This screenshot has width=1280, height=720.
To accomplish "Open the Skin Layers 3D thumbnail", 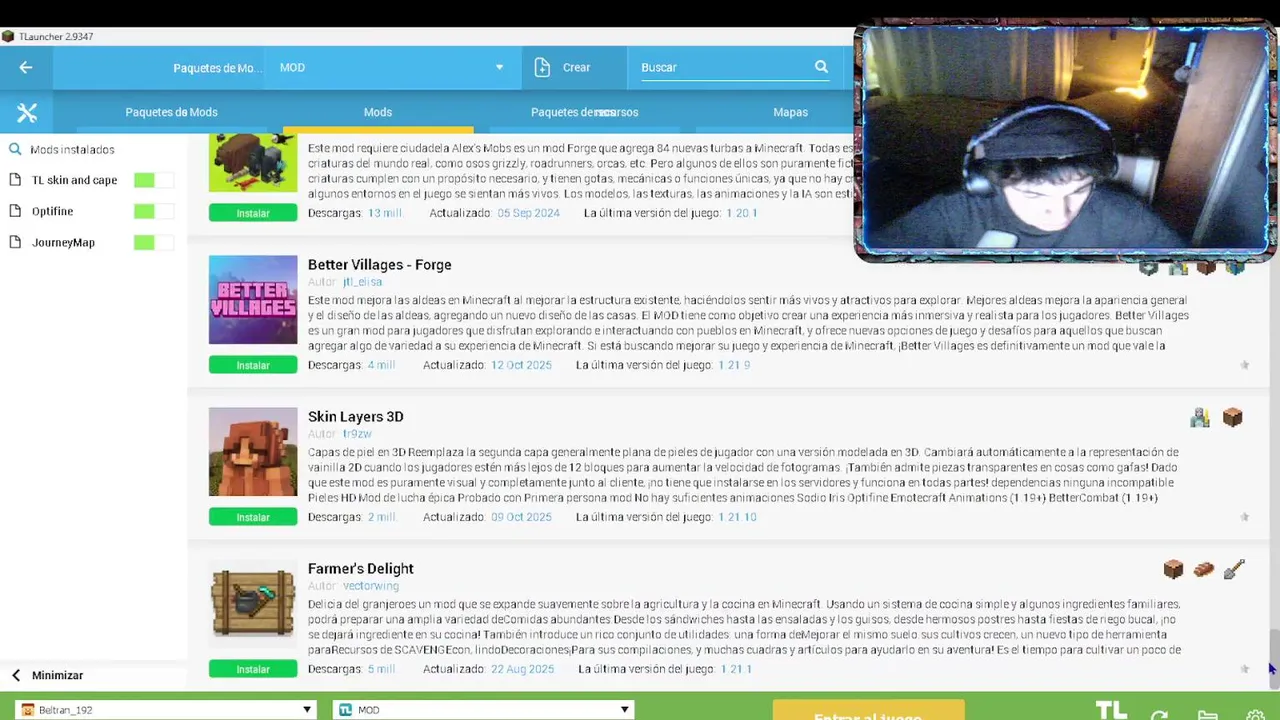I will tap(253, 452).
